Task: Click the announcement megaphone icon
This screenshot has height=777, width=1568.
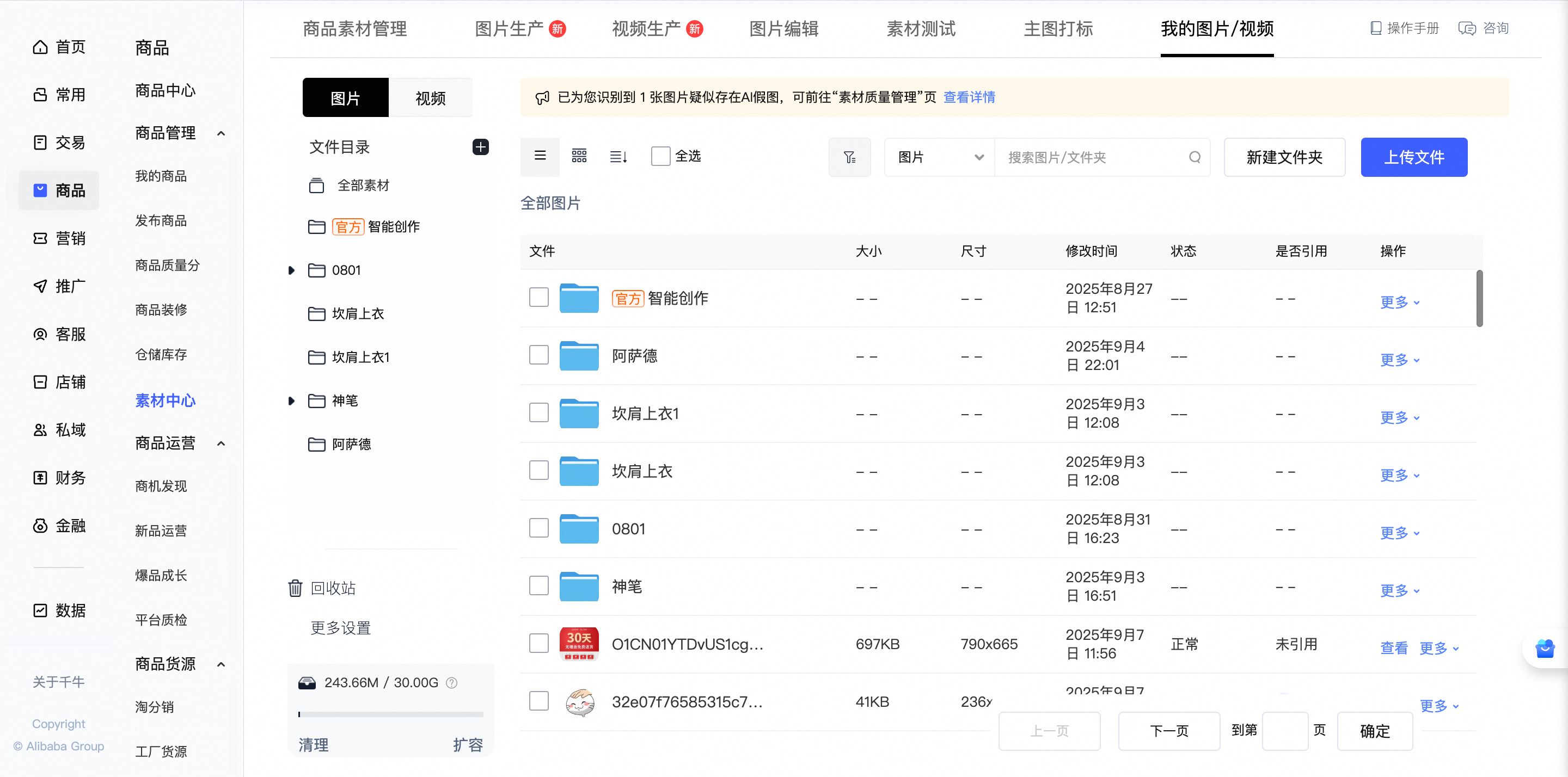Action: pyautogui.click(x=542, y=97)
